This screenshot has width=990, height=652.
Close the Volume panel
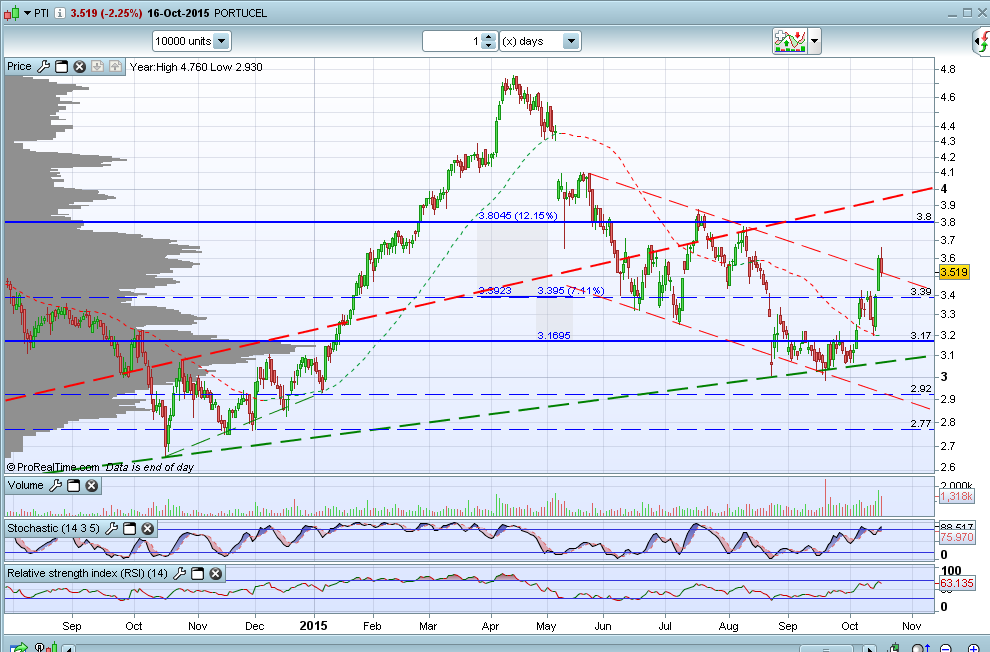pos(92,485)
